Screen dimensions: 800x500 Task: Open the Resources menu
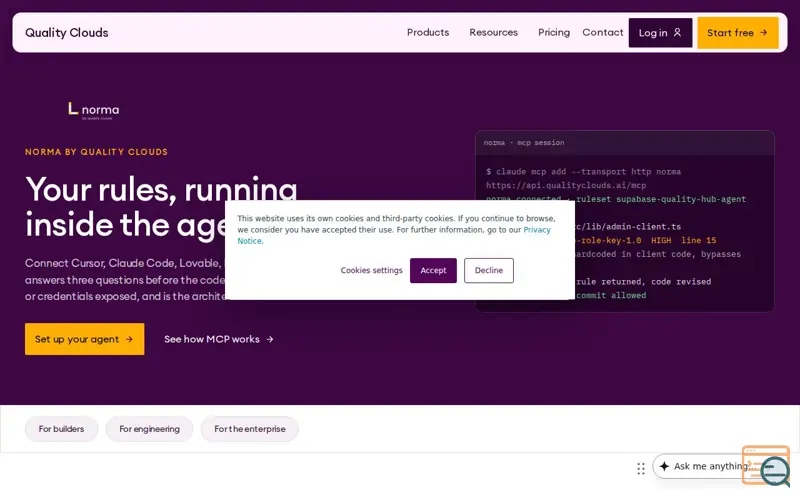click(x=493, y=32)
